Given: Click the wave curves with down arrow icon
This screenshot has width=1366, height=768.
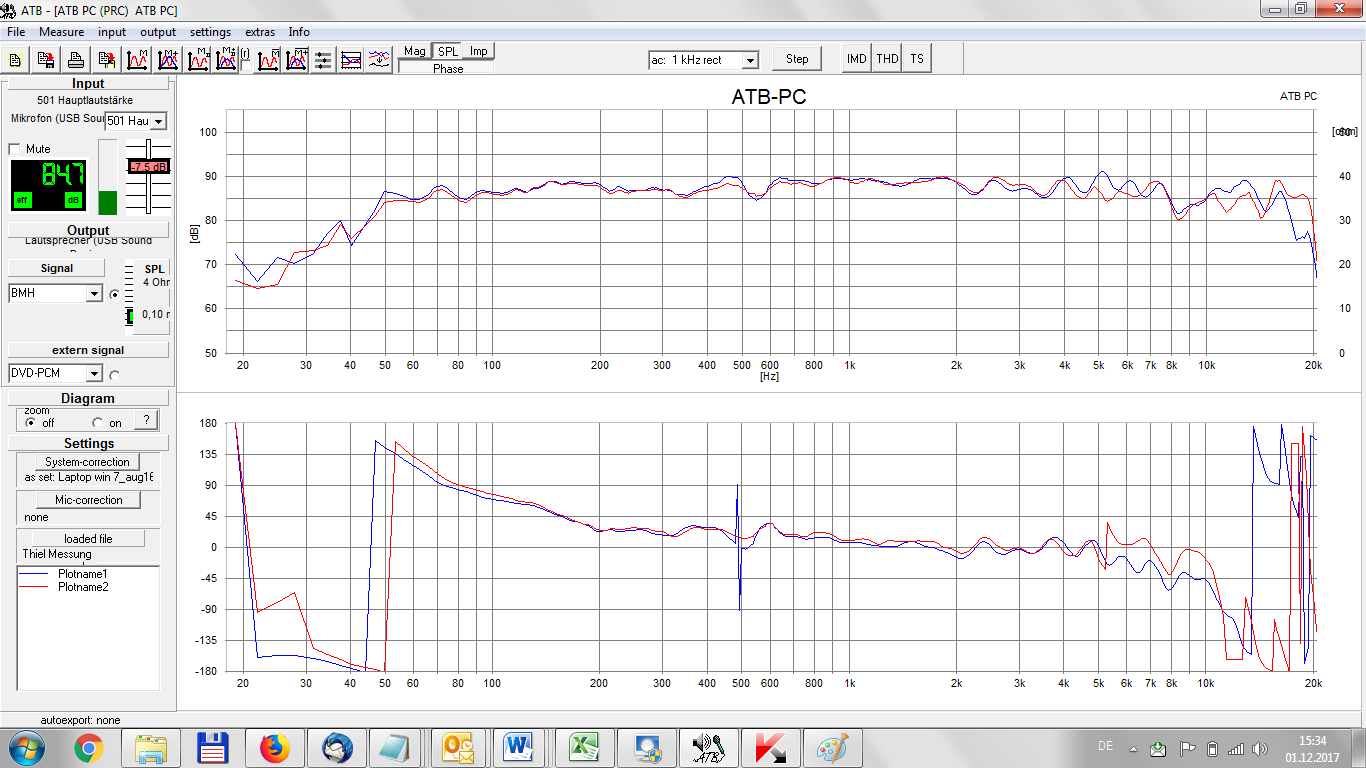Looking at the screenshot, I should pyautogui.click(x=379, y=60).
